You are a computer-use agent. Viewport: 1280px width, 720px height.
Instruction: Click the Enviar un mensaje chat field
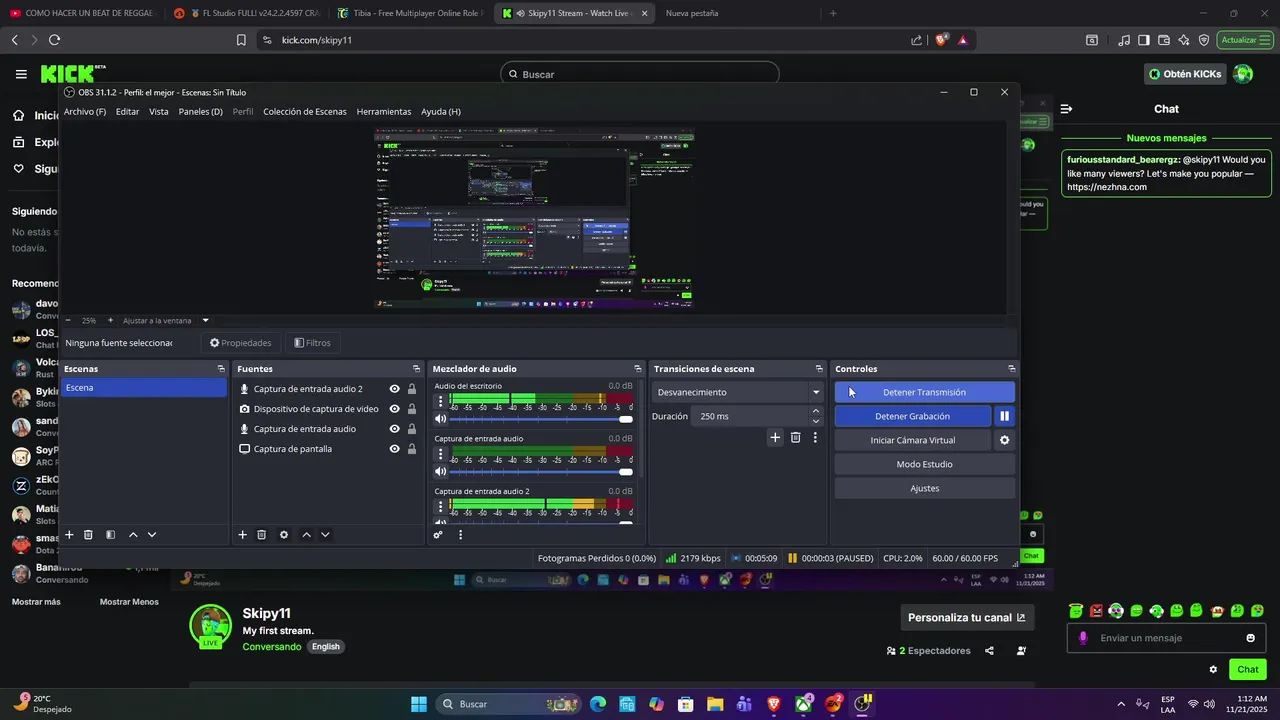click(1168, 638)
